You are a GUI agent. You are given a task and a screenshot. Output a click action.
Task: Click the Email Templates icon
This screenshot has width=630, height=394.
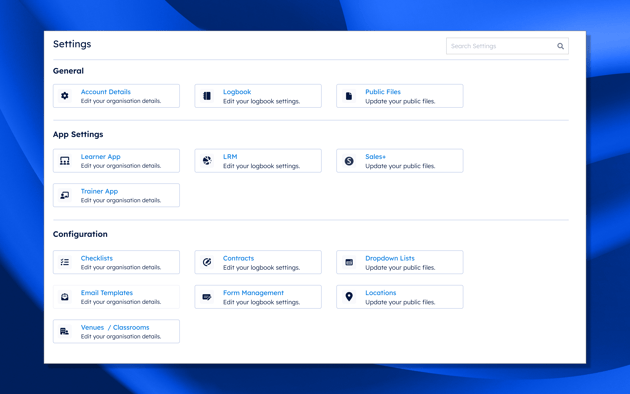point(65,297)
